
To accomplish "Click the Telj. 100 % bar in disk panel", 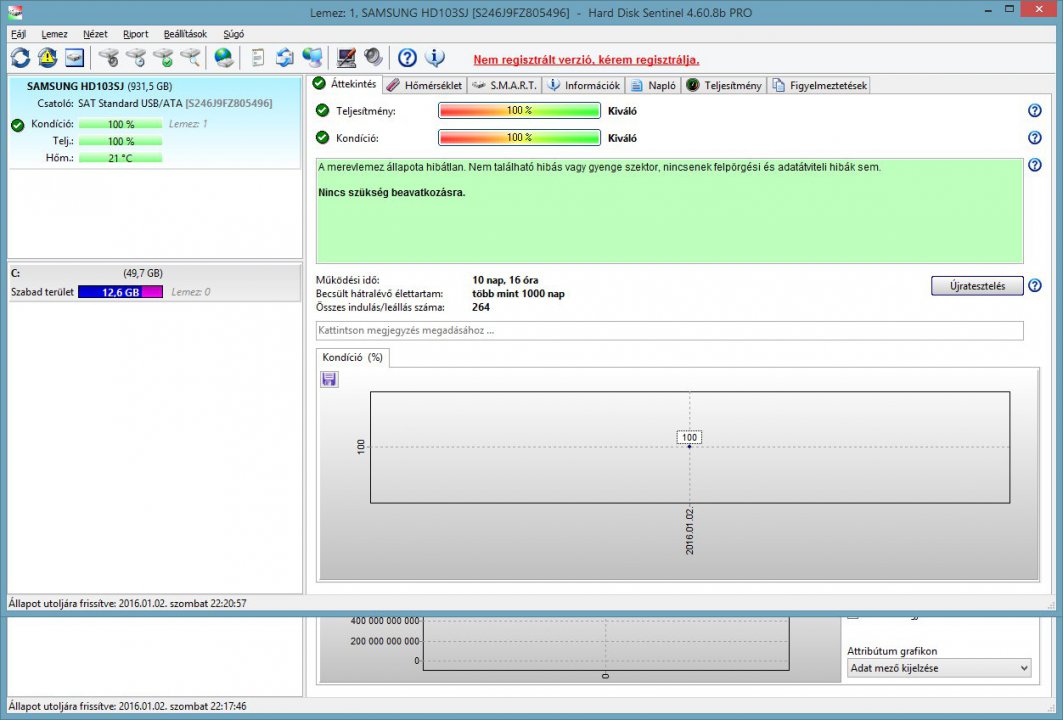I will point(121,141).
